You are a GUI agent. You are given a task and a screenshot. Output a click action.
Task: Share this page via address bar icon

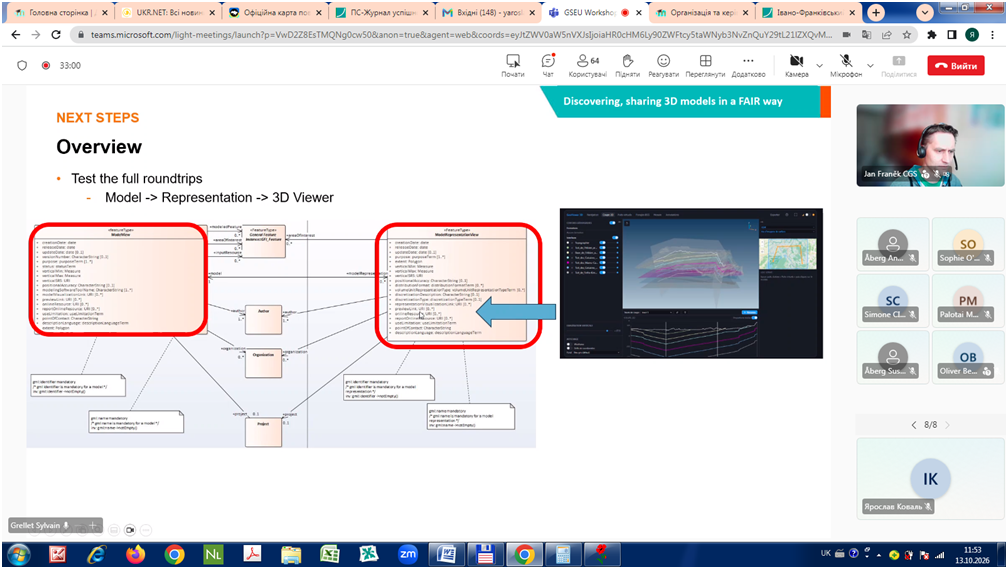[x=886, y=35]
